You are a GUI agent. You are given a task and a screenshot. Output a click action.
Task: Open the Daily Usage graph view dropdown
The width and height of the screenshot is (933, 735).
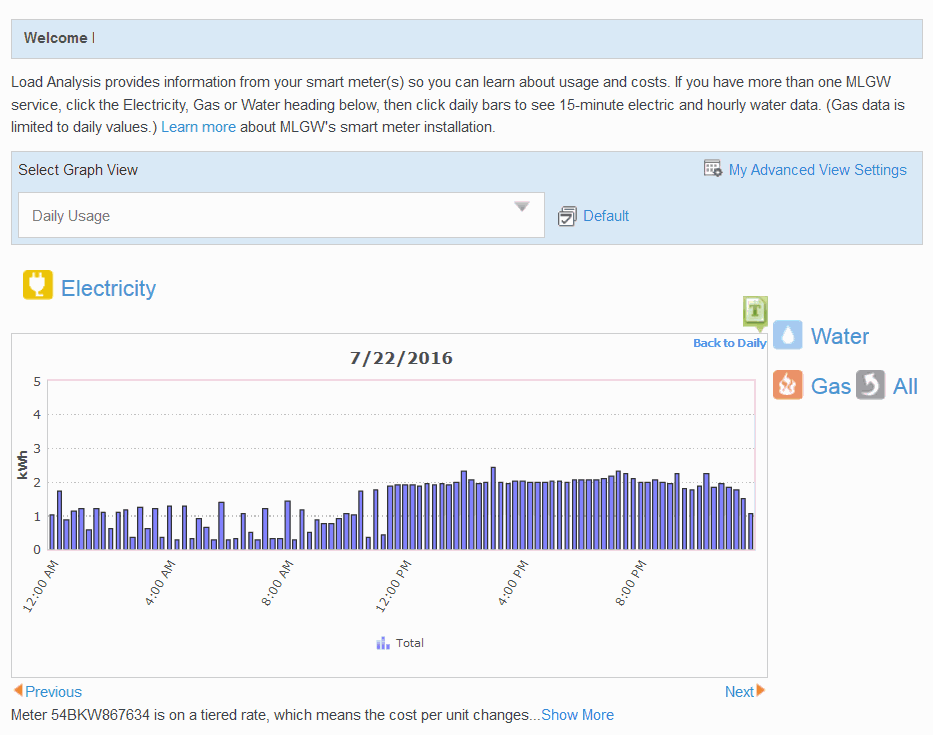281,215
